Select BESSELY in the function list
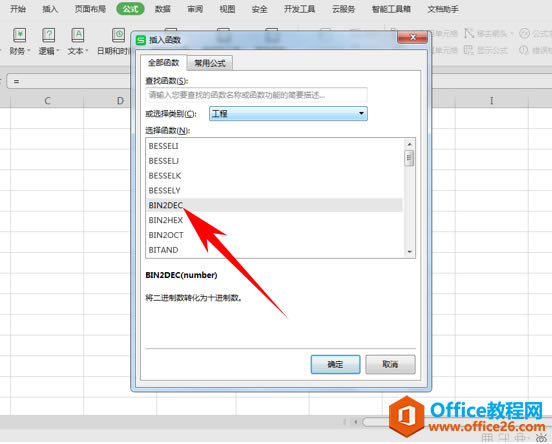Image resolution: width=552 pixels, height=444 pixels. pos(274,190)
